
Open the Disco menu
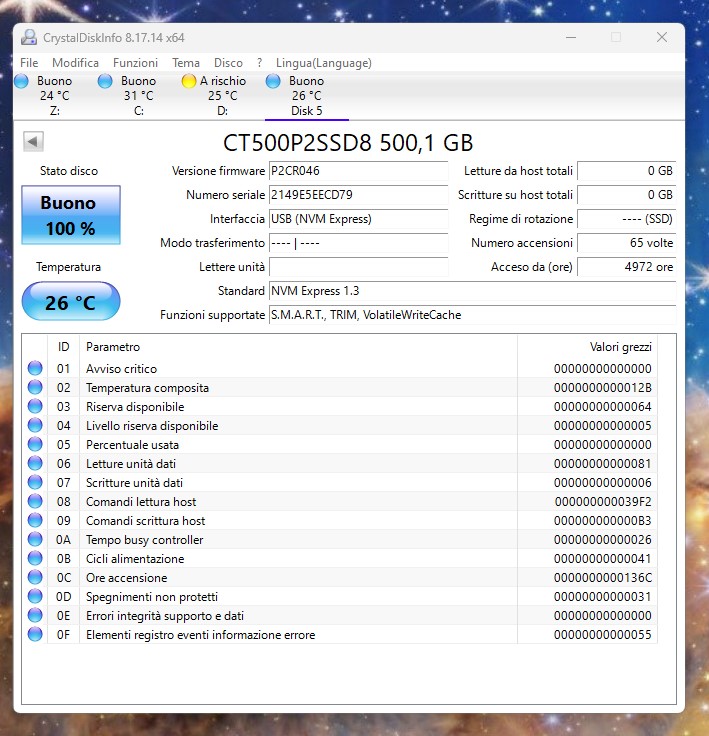[228, 63]
